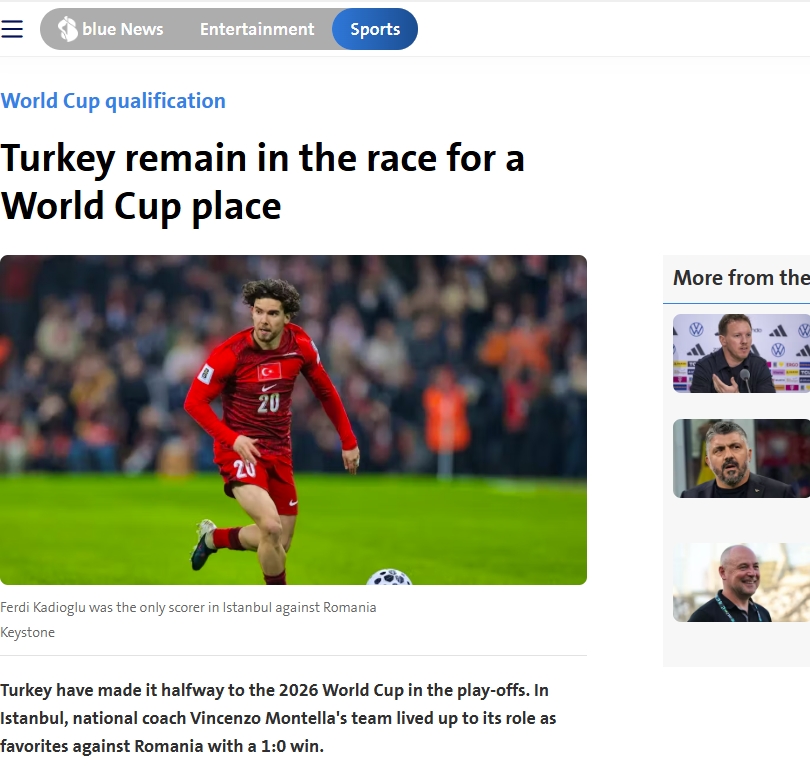Open the World Cup qualification category link
This screenshot has width=810, height=780.
point(113,101)
